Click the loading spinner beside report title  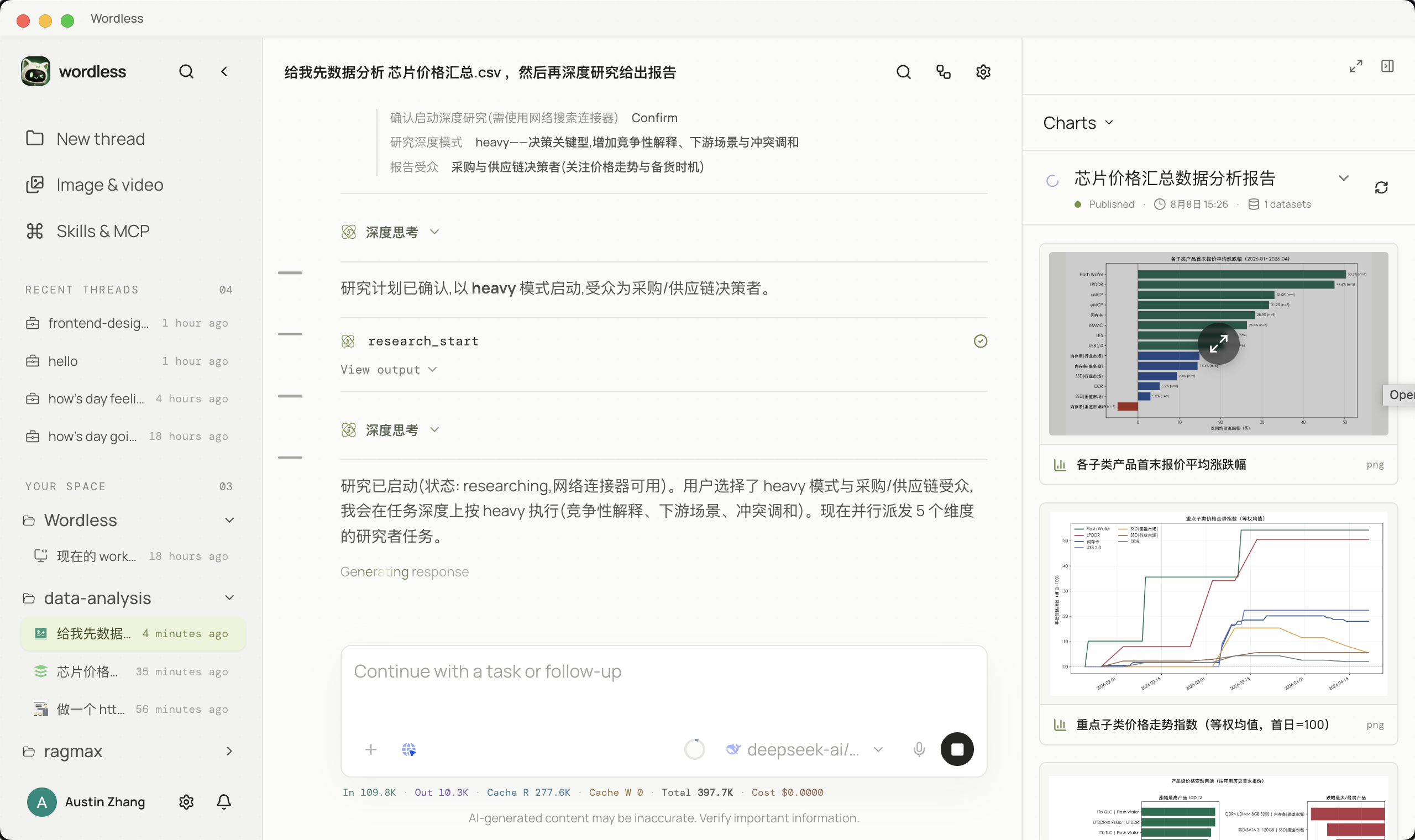[x=1052, y=181]
